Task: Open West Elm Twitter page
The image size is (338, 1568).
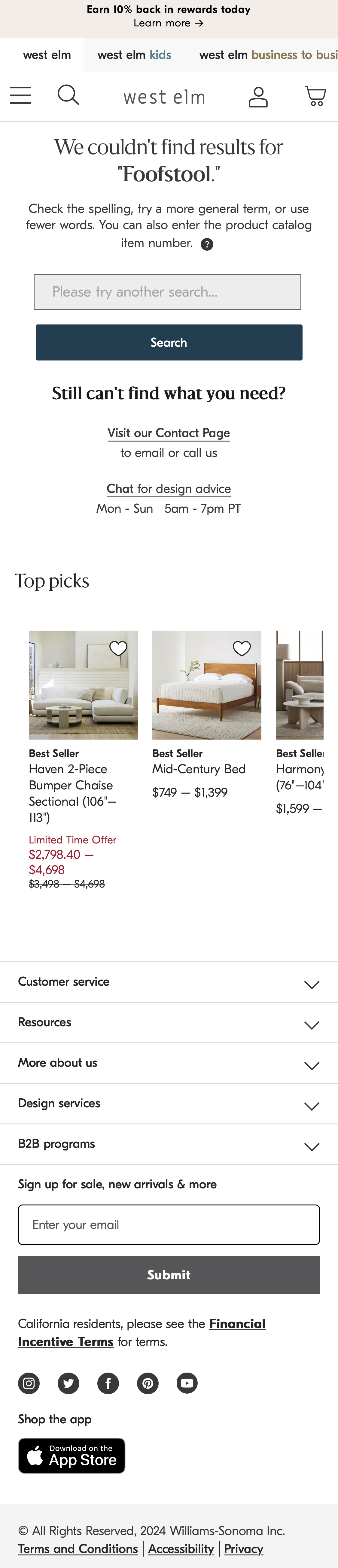Action: [68, 1383]
